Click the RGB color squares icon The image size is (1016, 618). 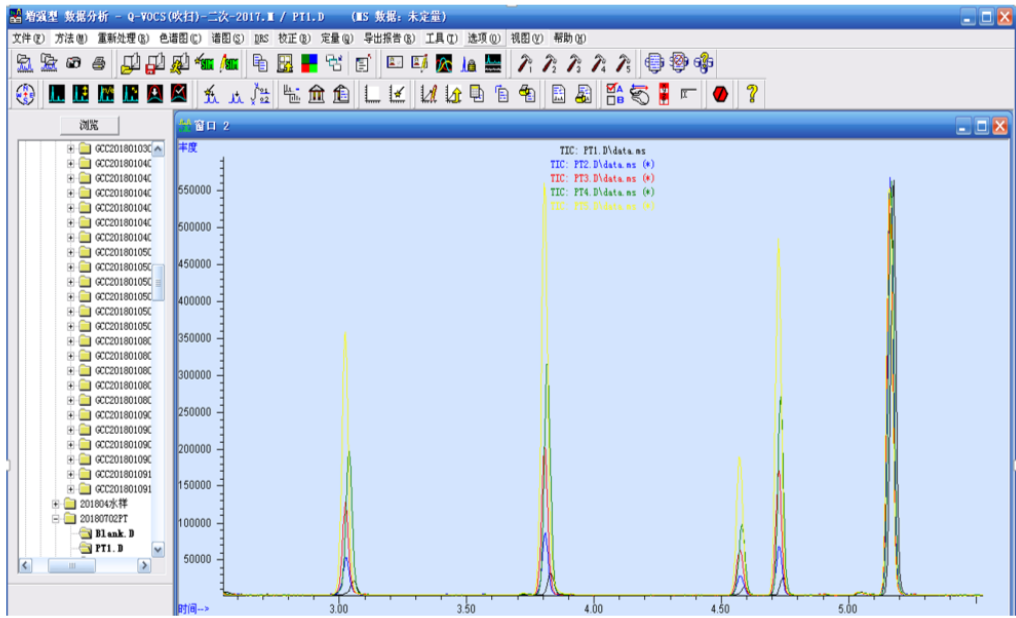[309, 64]
